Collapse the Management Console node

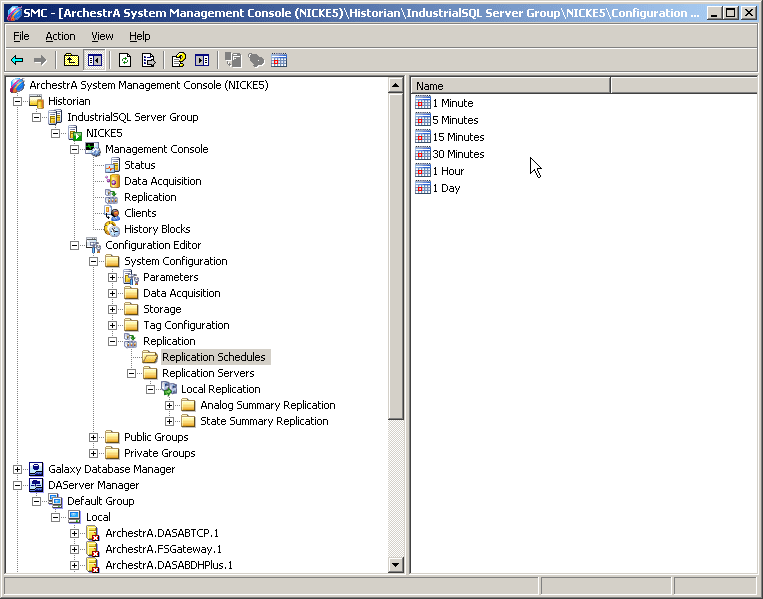point(74,149)
